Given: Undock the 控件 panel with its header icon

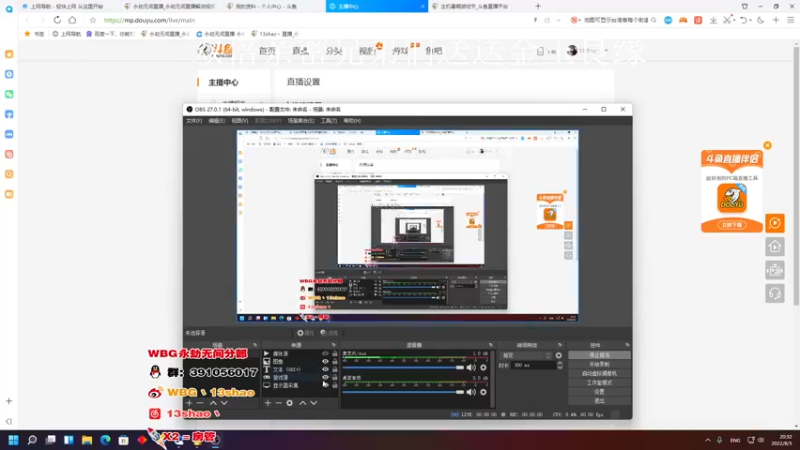Looking at the screenshot, I should click(x=627, y=345).
